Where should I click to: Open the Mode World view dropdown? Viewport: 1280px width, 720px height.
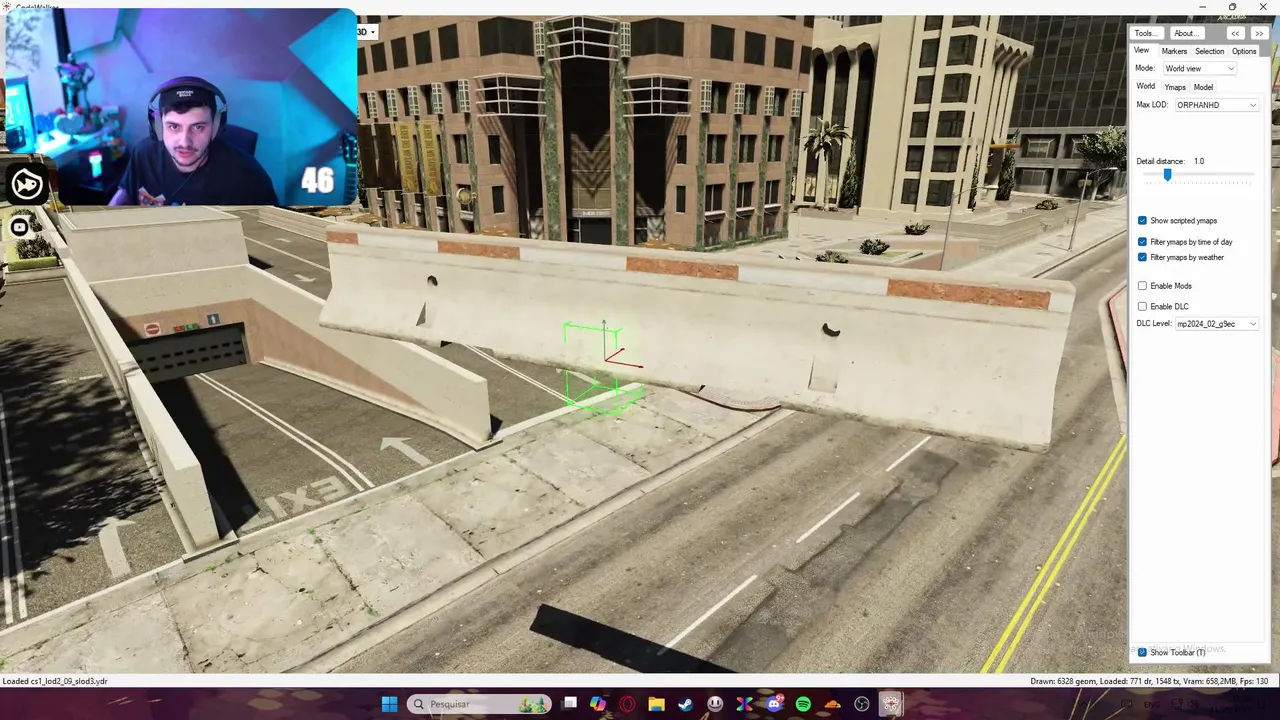[1199, 68]
